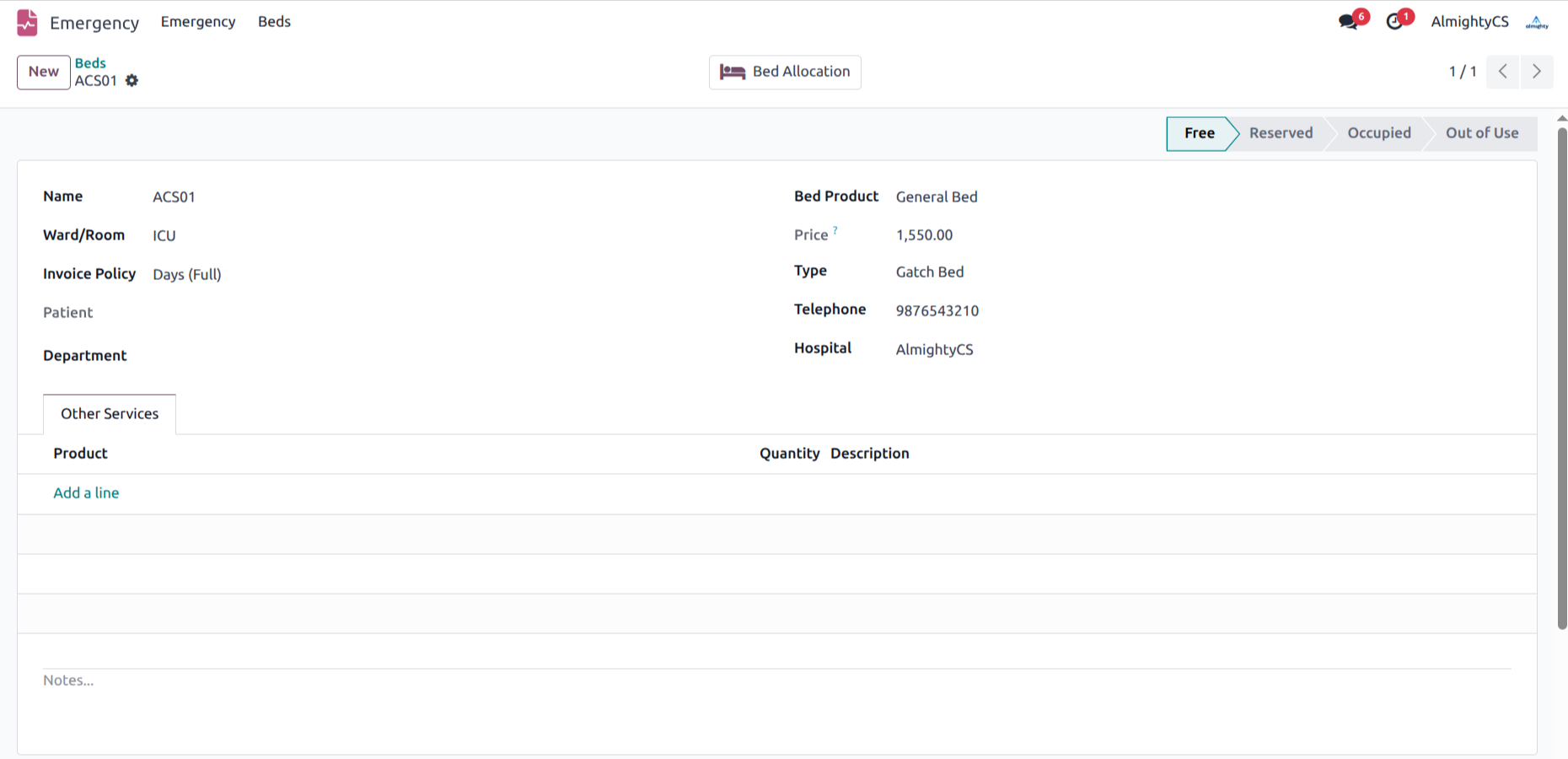
Task: Set status to Reserved
Action: [1281, 133]
